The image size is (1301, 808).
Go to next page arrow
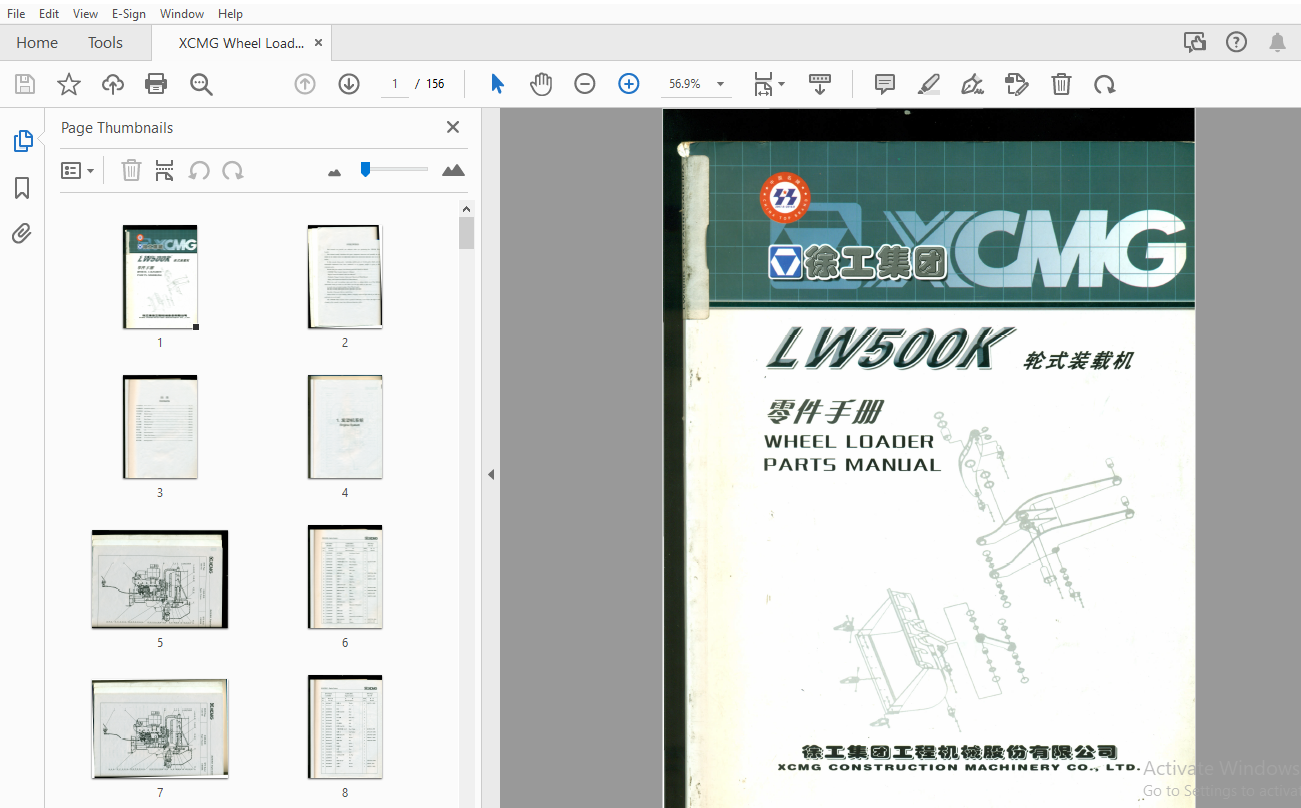pos(349,84)
